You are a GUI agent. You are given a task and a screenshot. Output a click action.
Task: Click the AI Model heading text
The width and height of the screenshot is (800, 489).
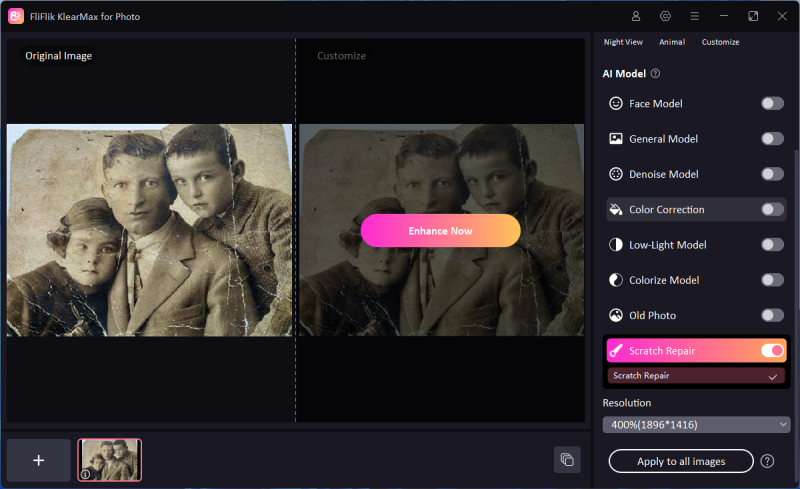pos(624,74)
